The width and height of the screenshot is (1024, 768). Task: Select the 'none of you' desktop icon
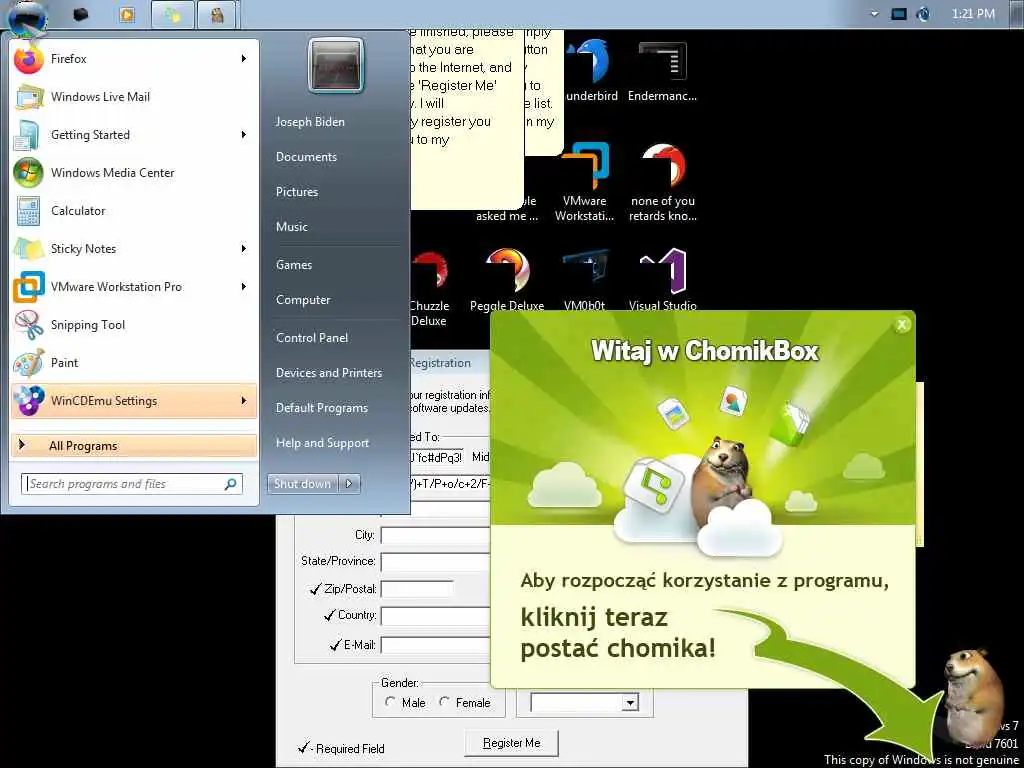pyautogui.click(x=662, y=182)
